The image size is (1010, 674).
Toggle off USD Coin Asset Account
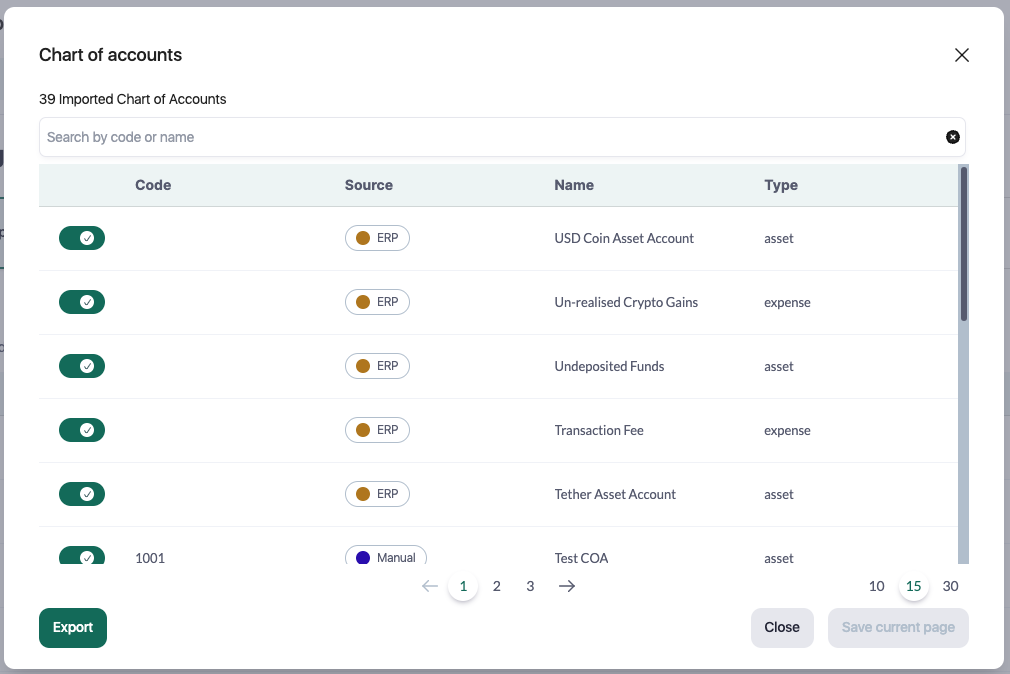[x=82, y=238]
